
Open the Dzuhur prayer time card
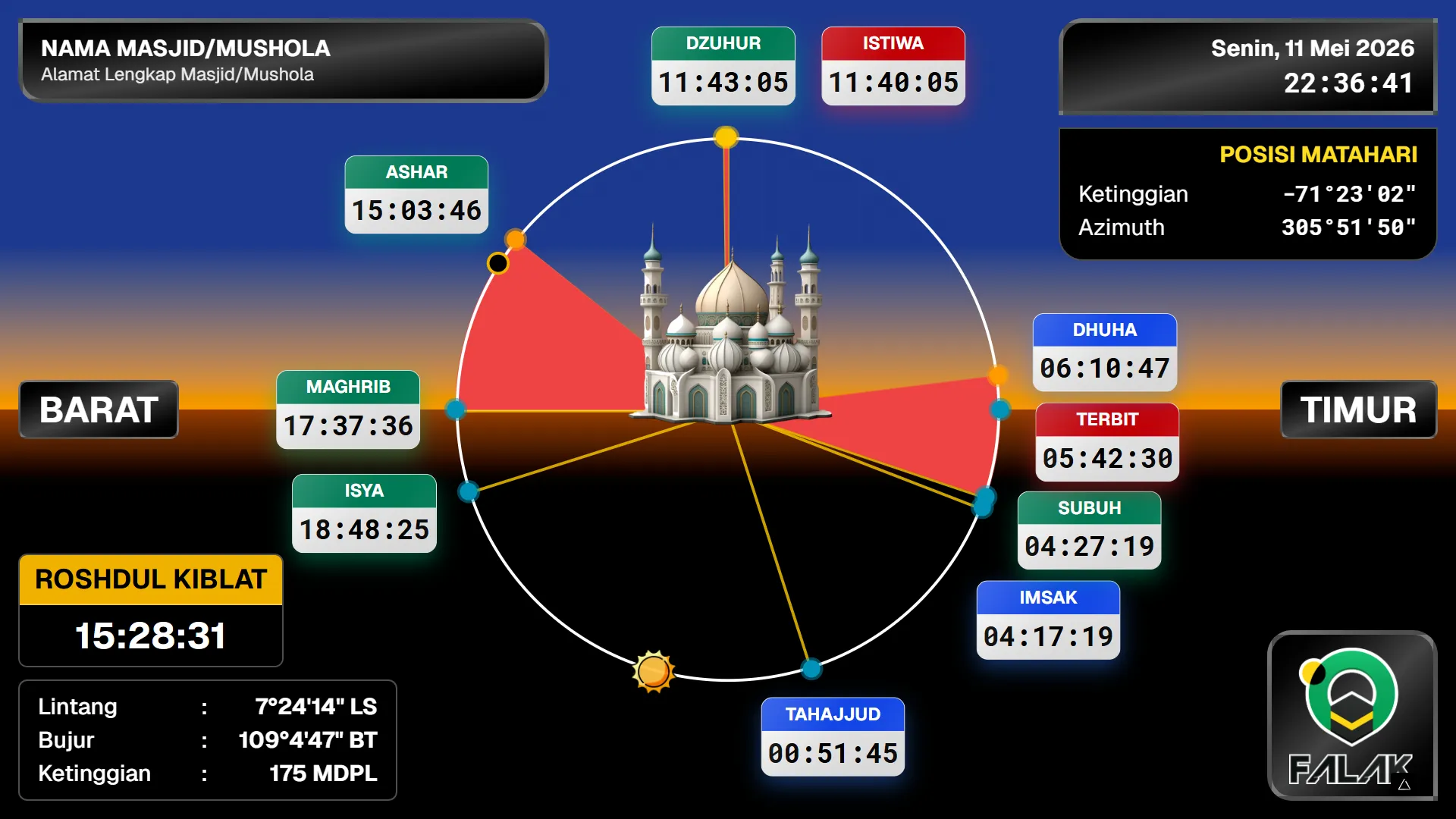(723, 66)
